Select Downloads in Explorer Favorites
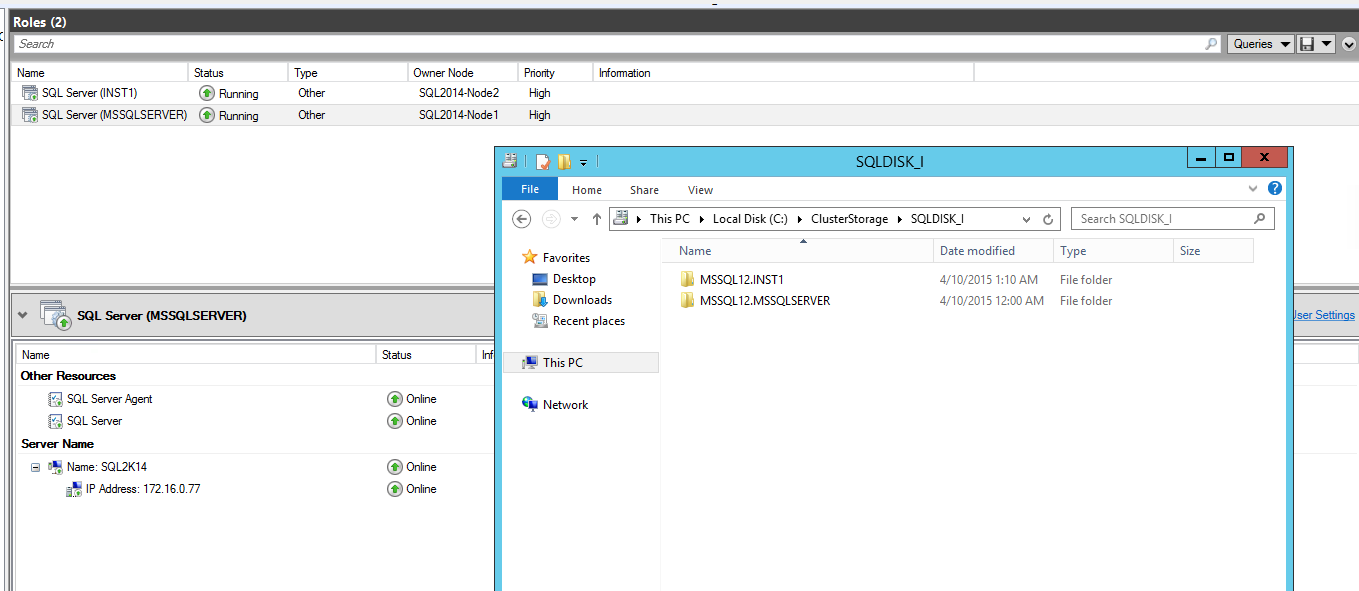The width and height of the screenshot is (1359, 591). (582, 300)
